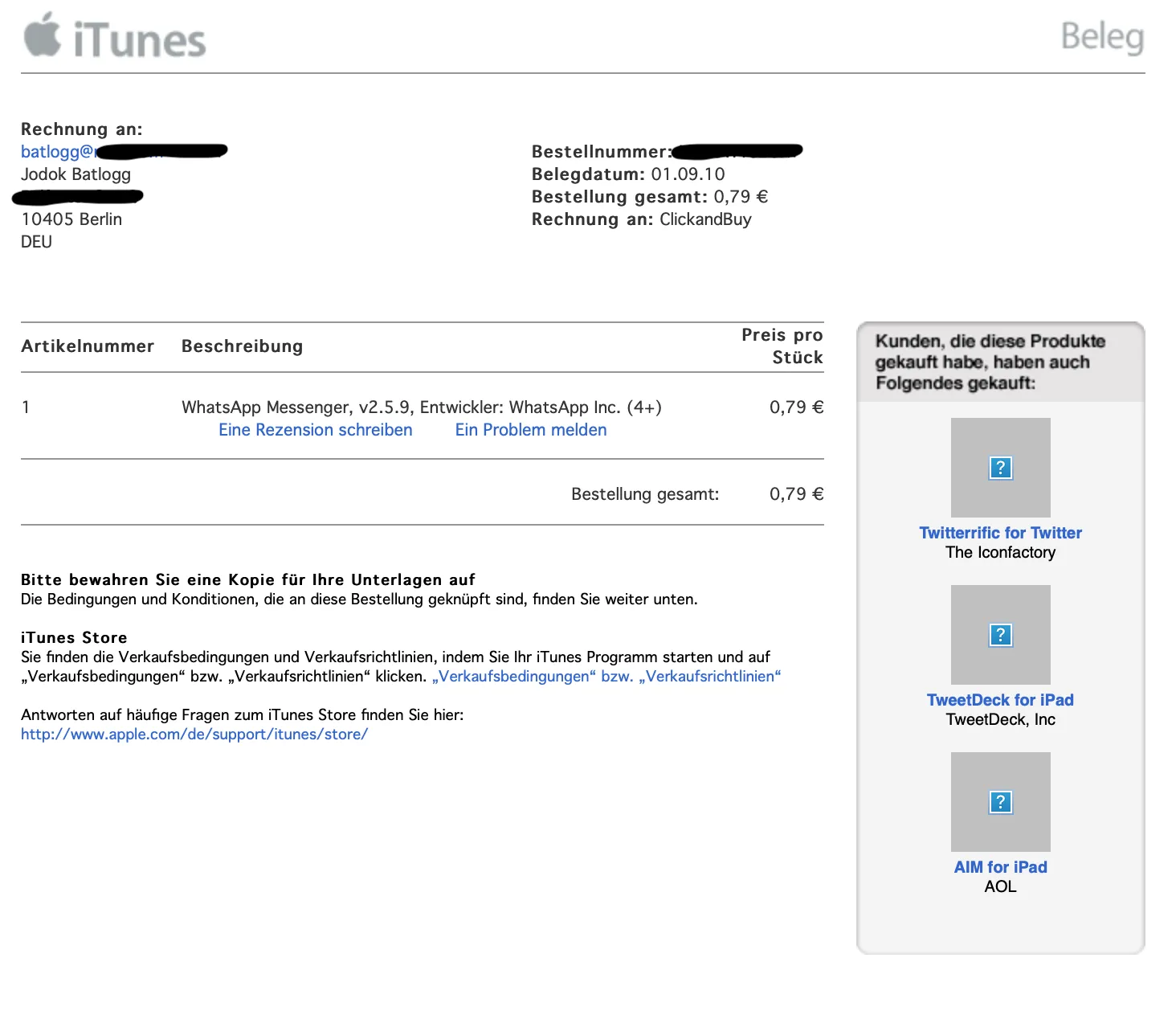
Task: Click the ClickandBuy payment method text
Action: coord(705,219)
